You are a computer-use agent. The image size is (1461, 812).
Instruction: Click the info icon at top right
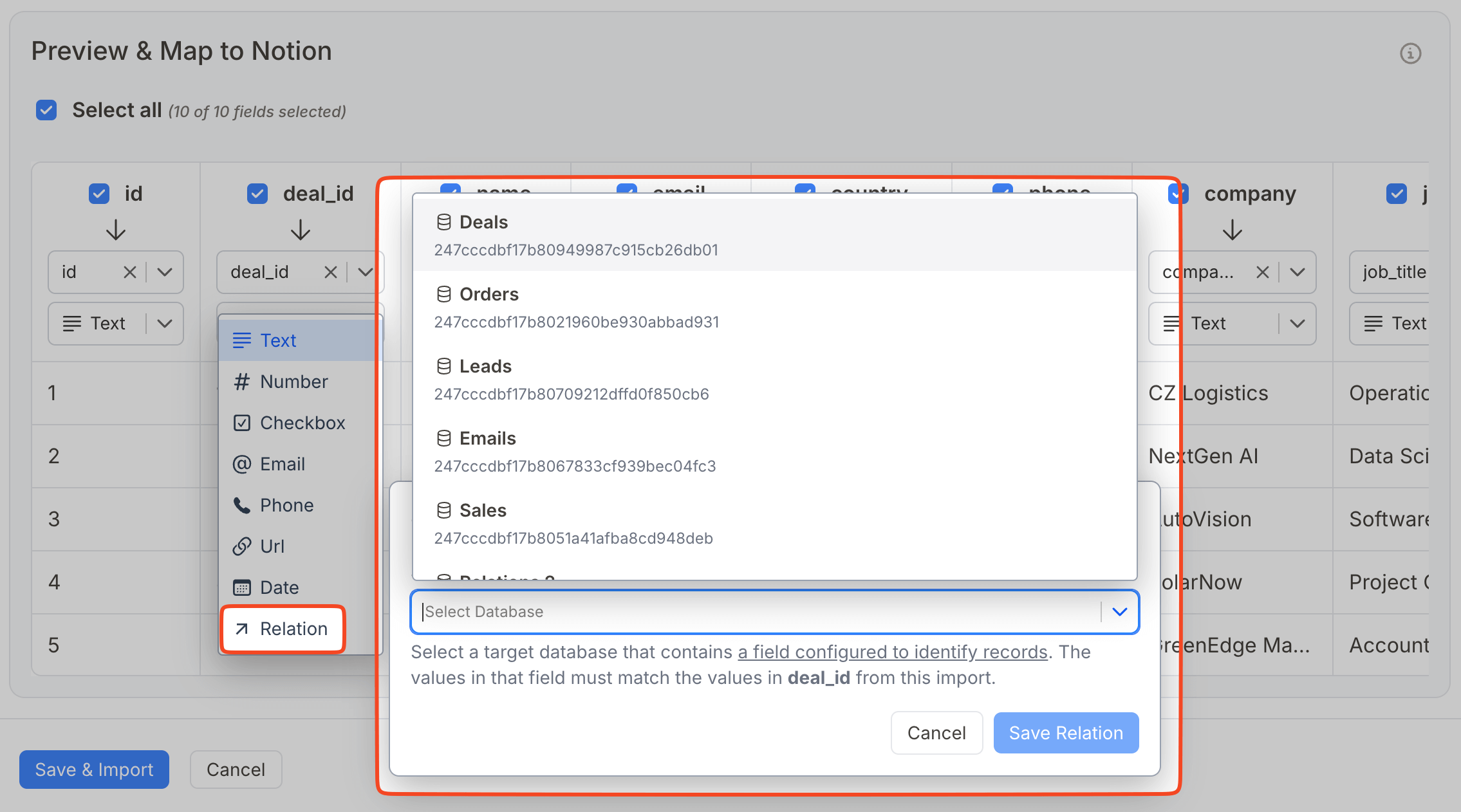point(1410,53)
